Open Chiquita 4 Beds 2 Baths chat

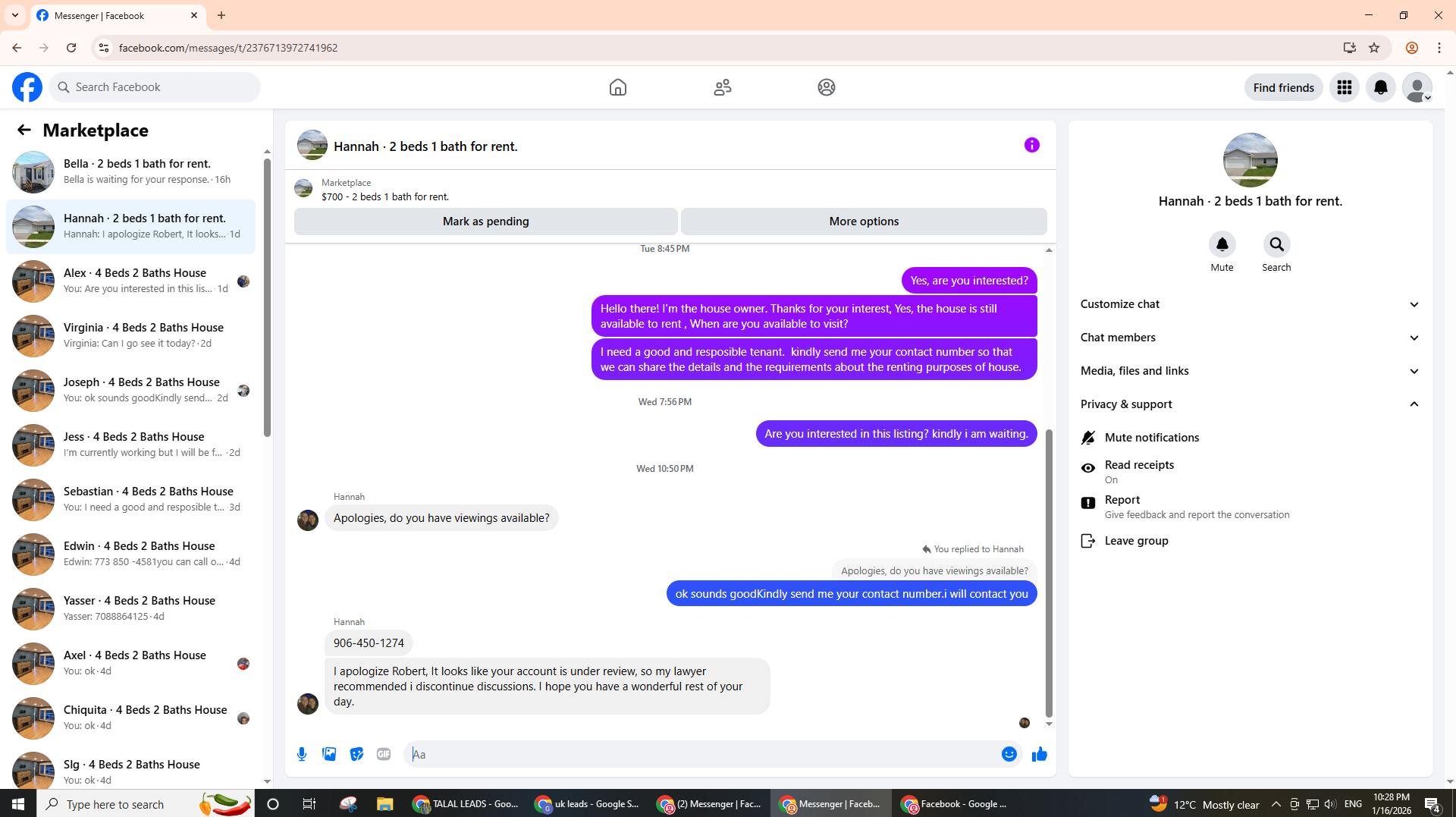click(130, 718)
